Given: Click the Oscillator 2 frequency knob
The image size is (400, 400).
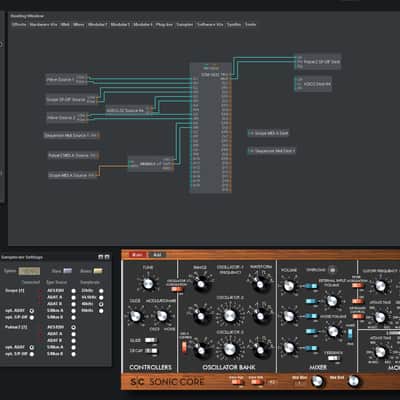Looking at the screenshot, I should click(x=229, y=315).
